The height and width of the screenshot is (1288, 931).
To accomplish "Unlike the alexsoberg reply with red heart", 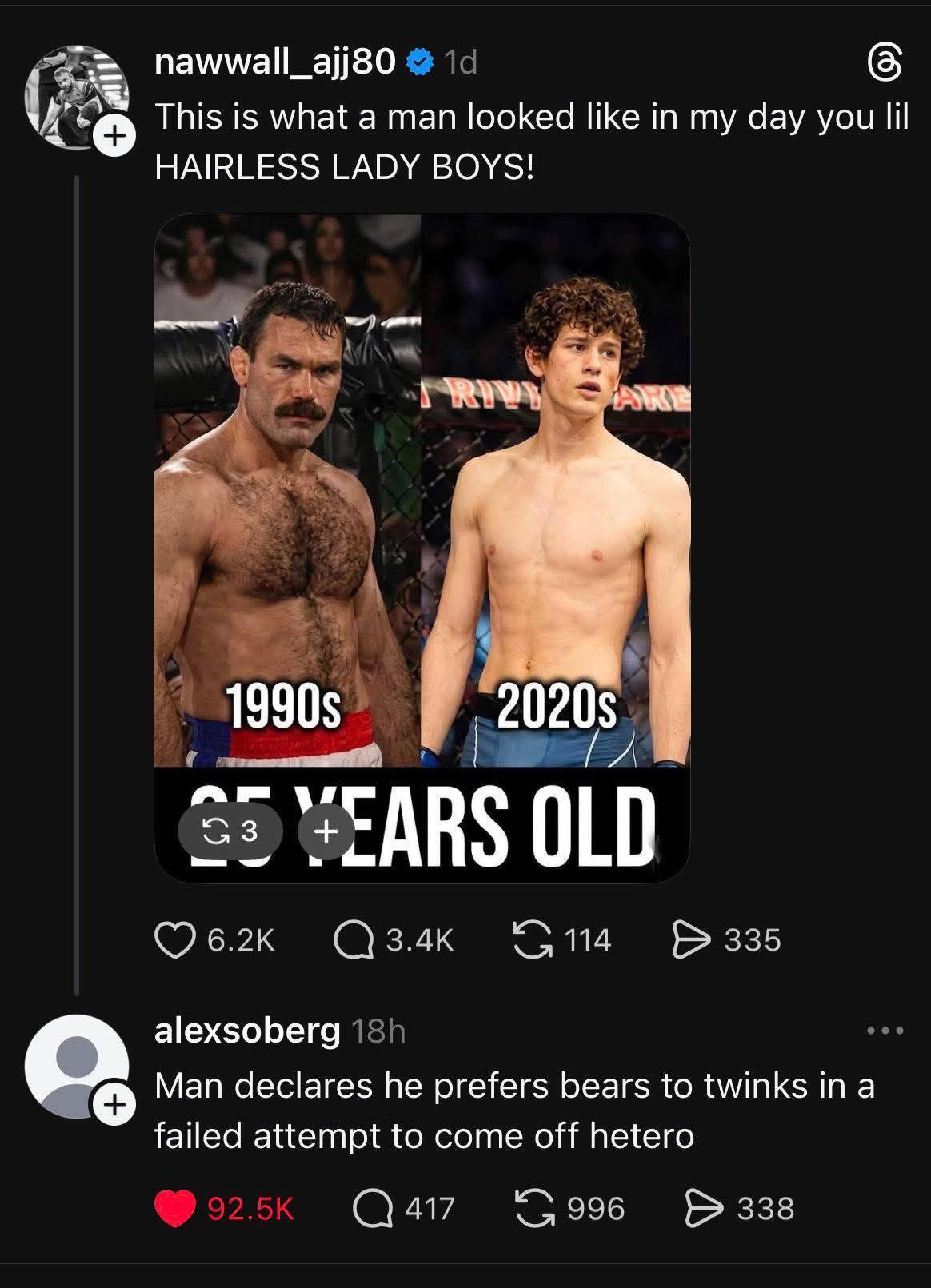I will [x=175, y=1208].
